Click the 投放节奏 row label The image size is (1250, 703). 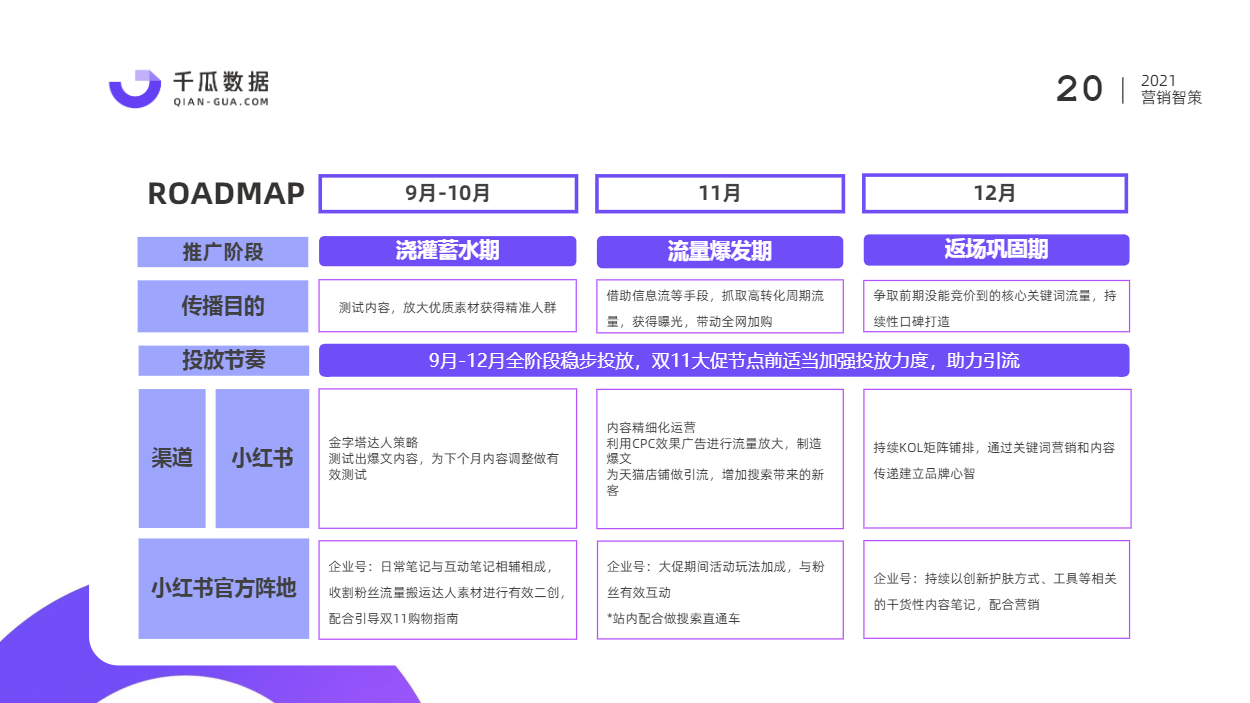(x=223, y=360)
